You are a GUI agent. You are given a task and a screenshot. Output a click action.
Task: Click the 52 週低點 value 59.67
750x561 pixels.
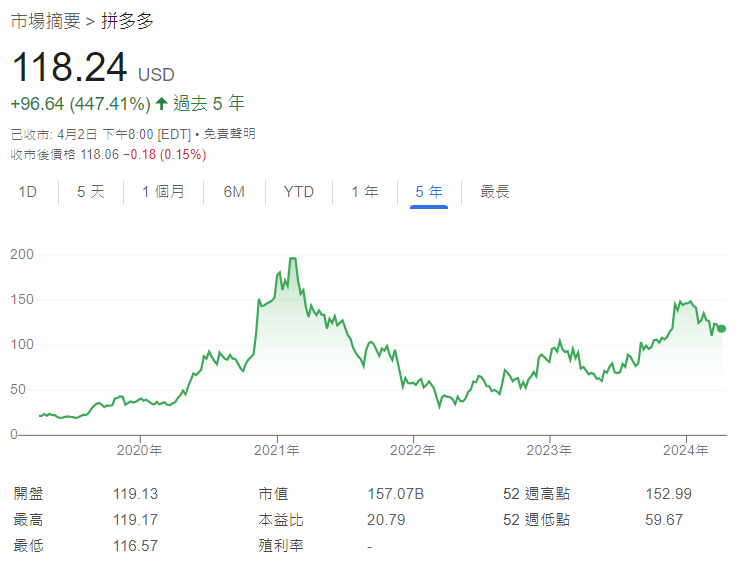point(664,519)
